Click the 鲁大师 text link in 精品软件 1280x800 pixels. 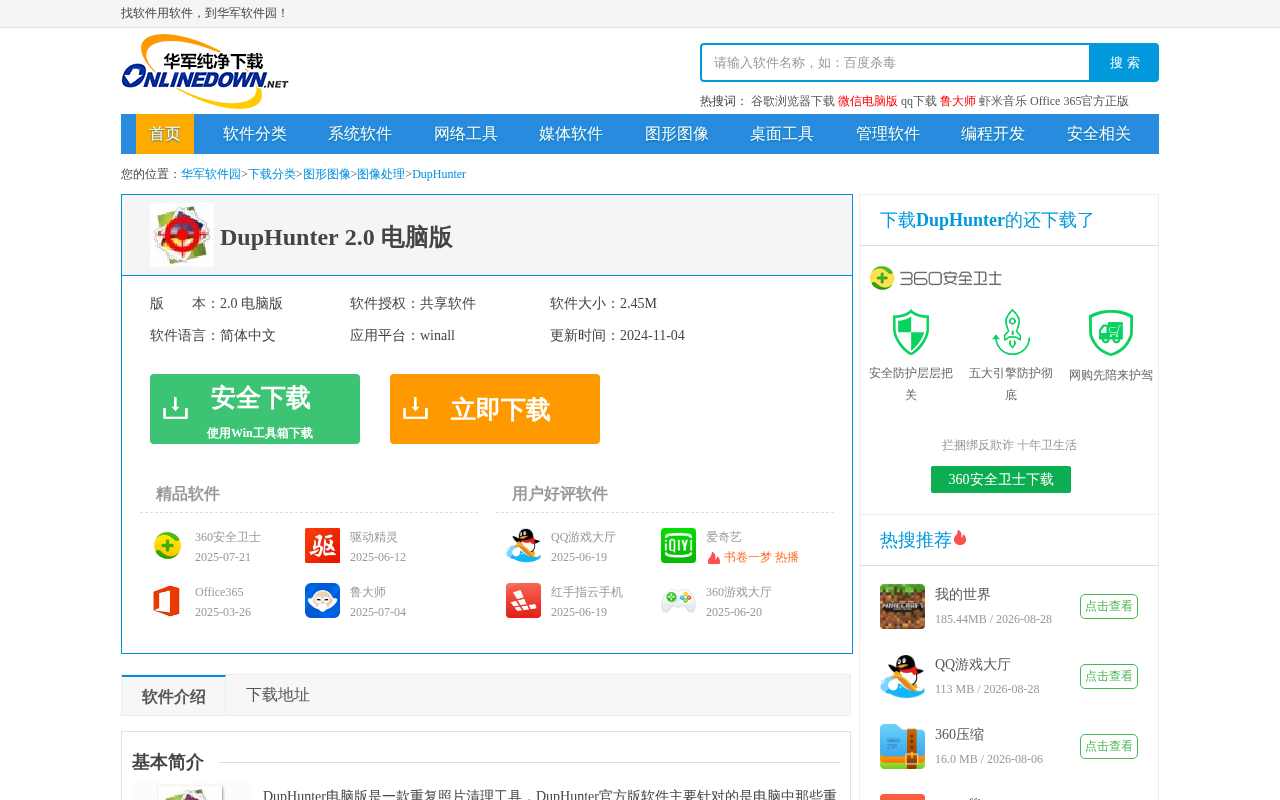pos(368,592)
